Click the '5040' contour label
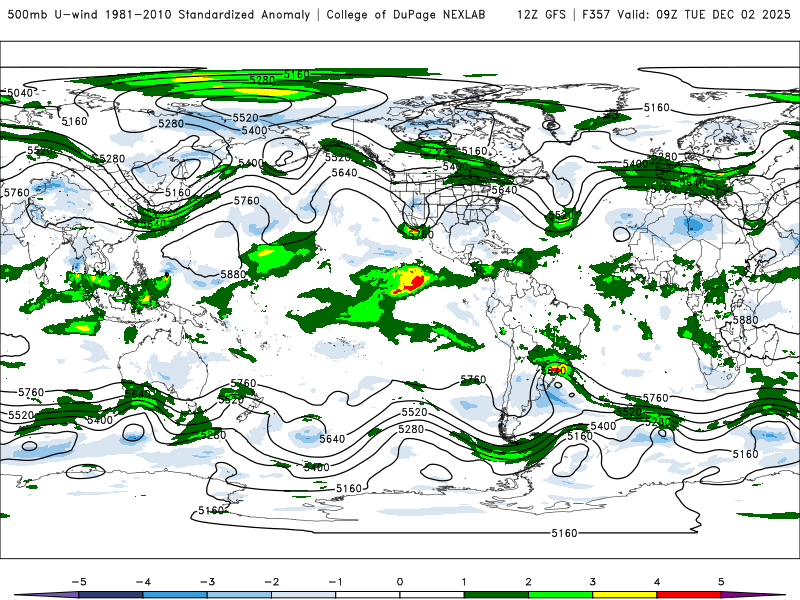This screenshot has height=600, width=800. (20, 93)
